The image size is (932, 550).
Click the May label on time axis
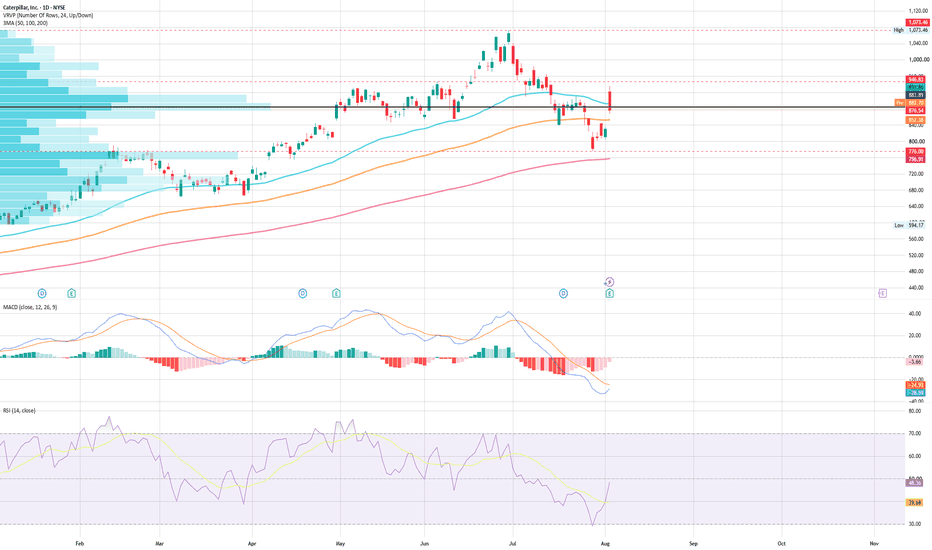(340, 543)
